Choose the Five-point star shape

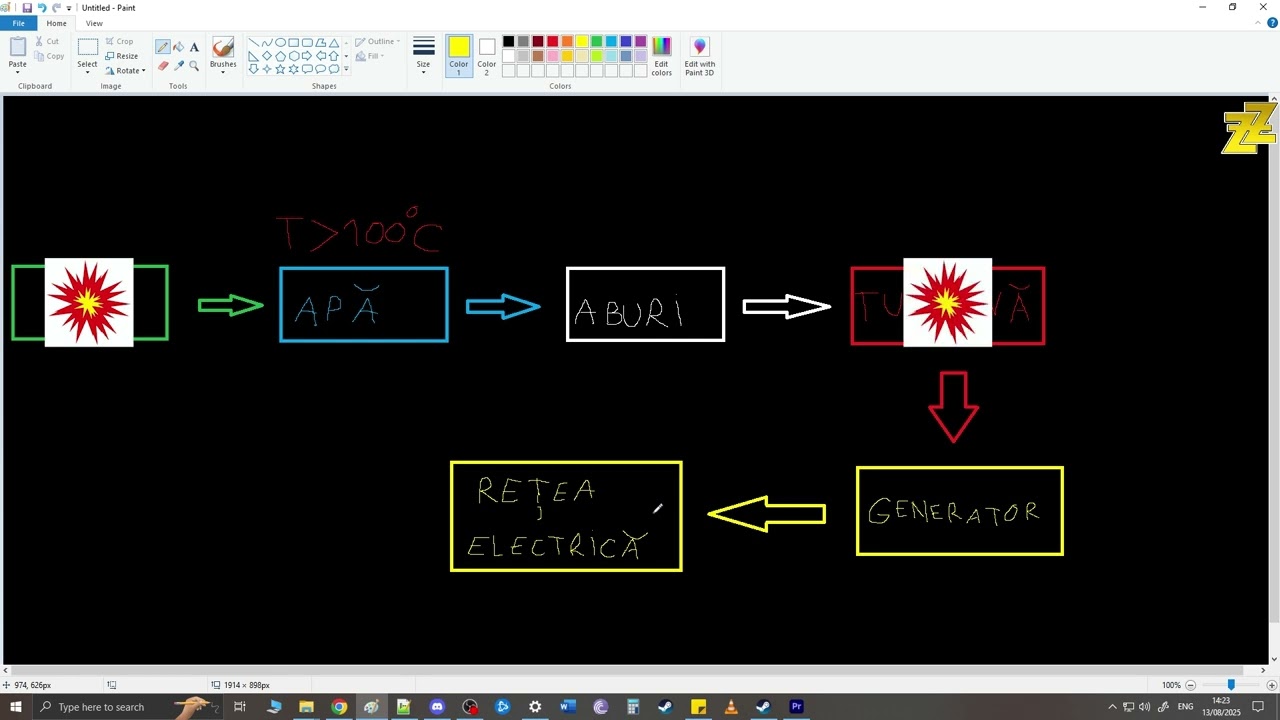click(x=280, y=69)
